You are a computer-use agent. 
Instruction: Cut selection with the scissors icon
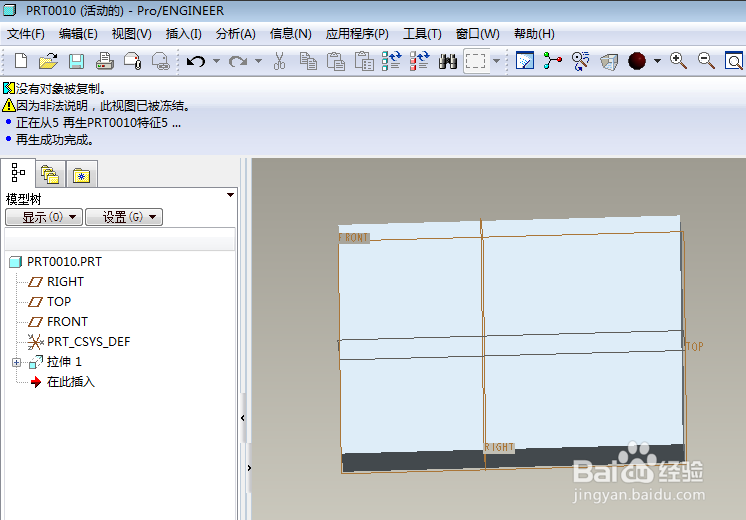279,61
